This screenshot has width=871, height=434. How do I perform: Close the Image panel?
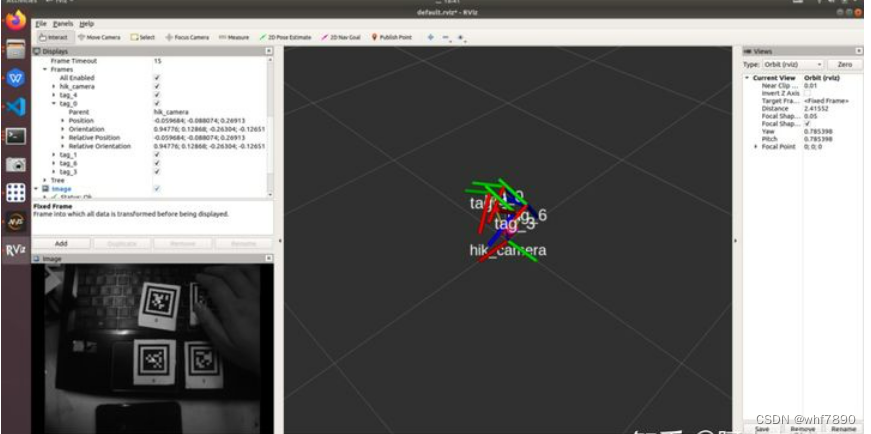coord(269,258)
